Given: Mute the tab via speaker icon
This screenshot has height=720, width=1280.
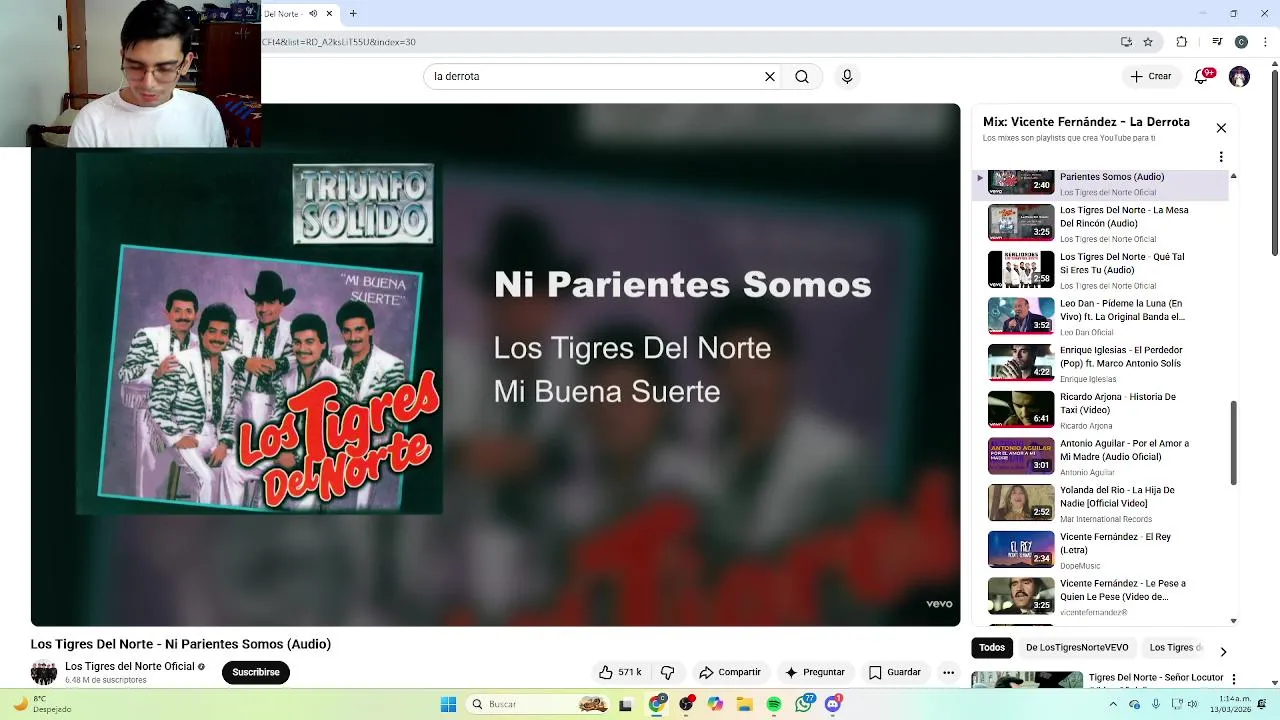Looking at the screenshot, I should click(313, 14).
